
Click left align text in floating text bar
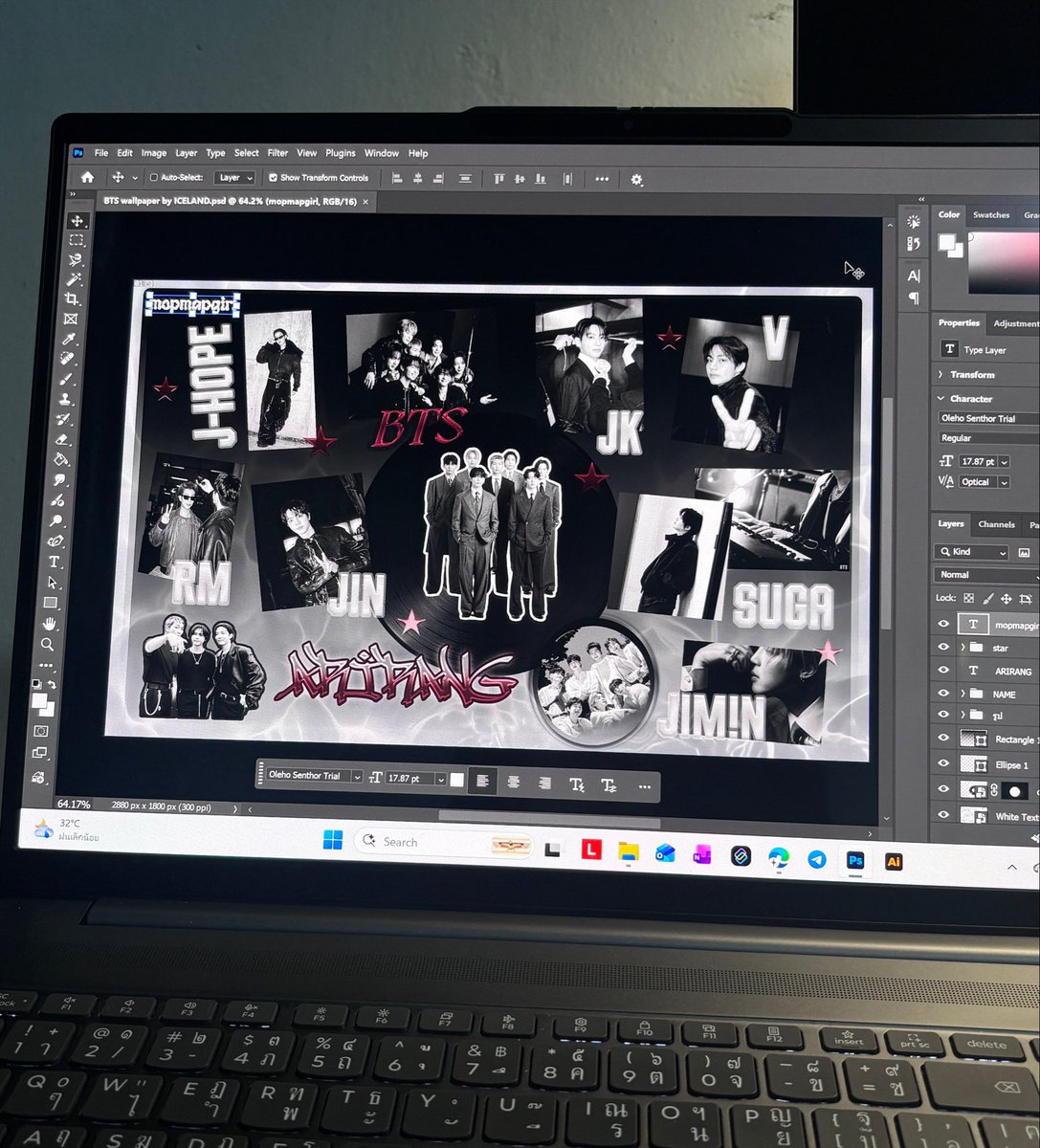pos(483,782)
